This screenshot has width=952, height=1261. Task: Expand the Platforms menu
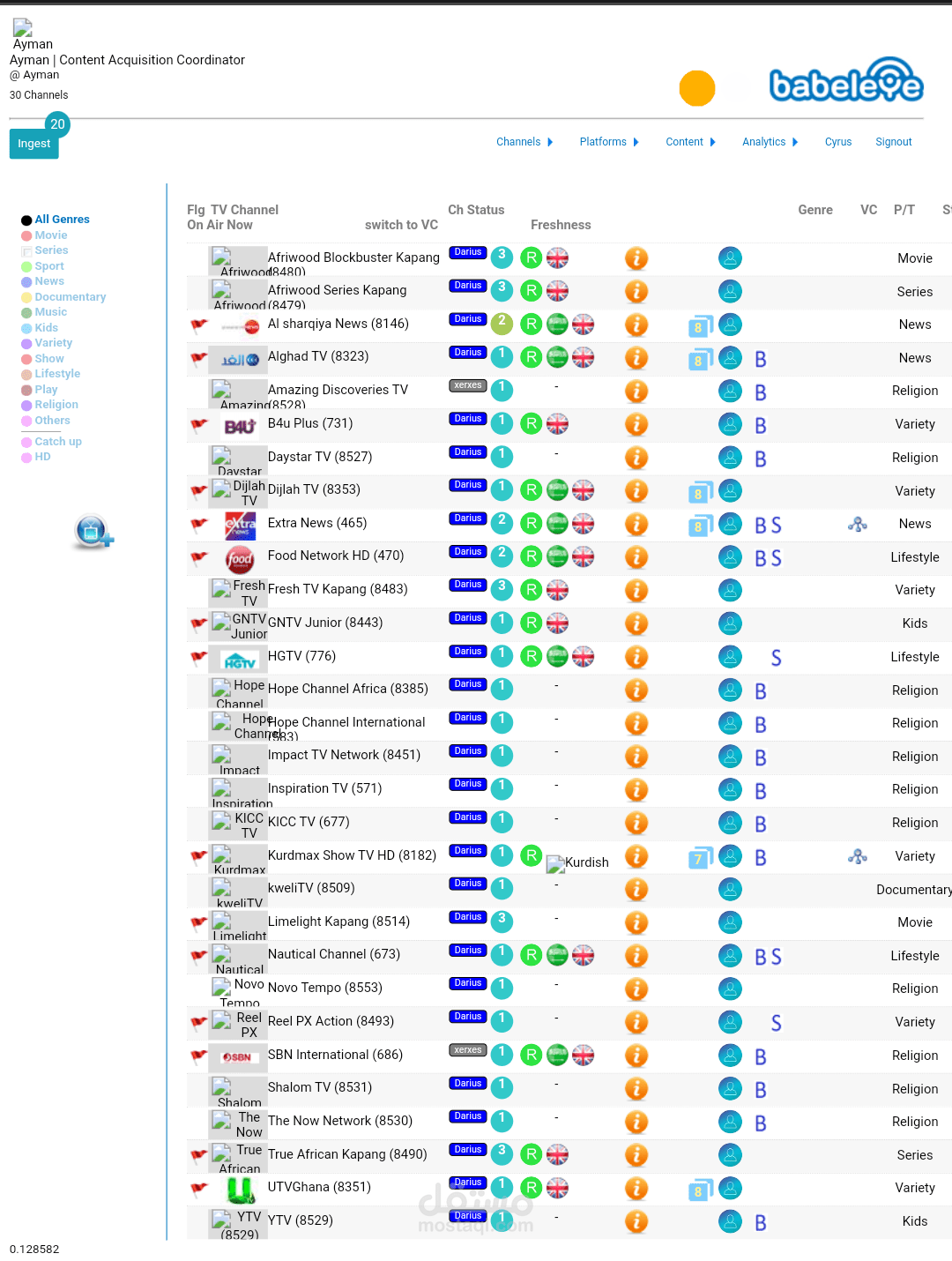point(609,142)
